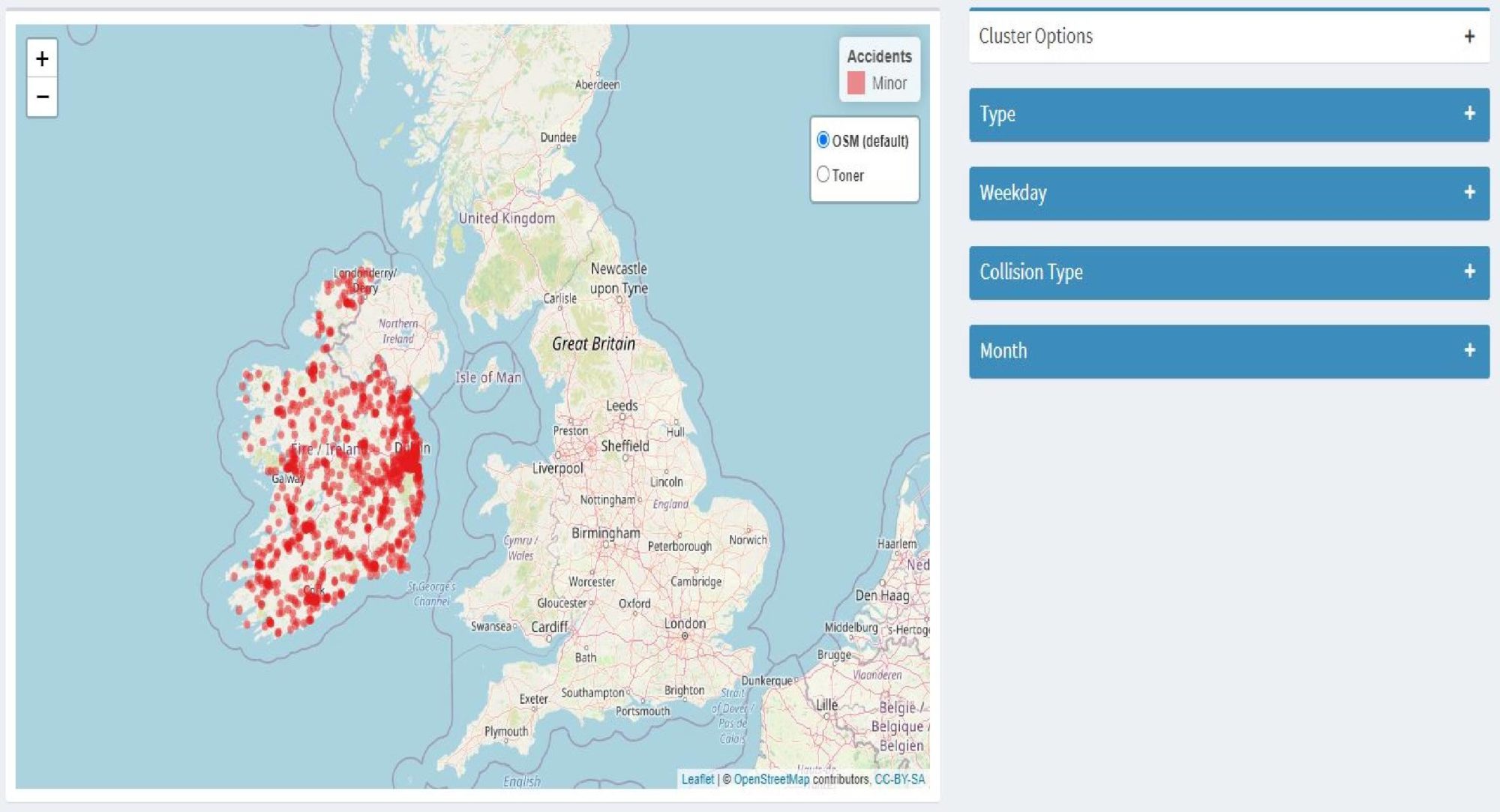This screenshot has height=812, width=1500.
Task: Click the plus icon on Type panel
Action: click(1468, 113)
